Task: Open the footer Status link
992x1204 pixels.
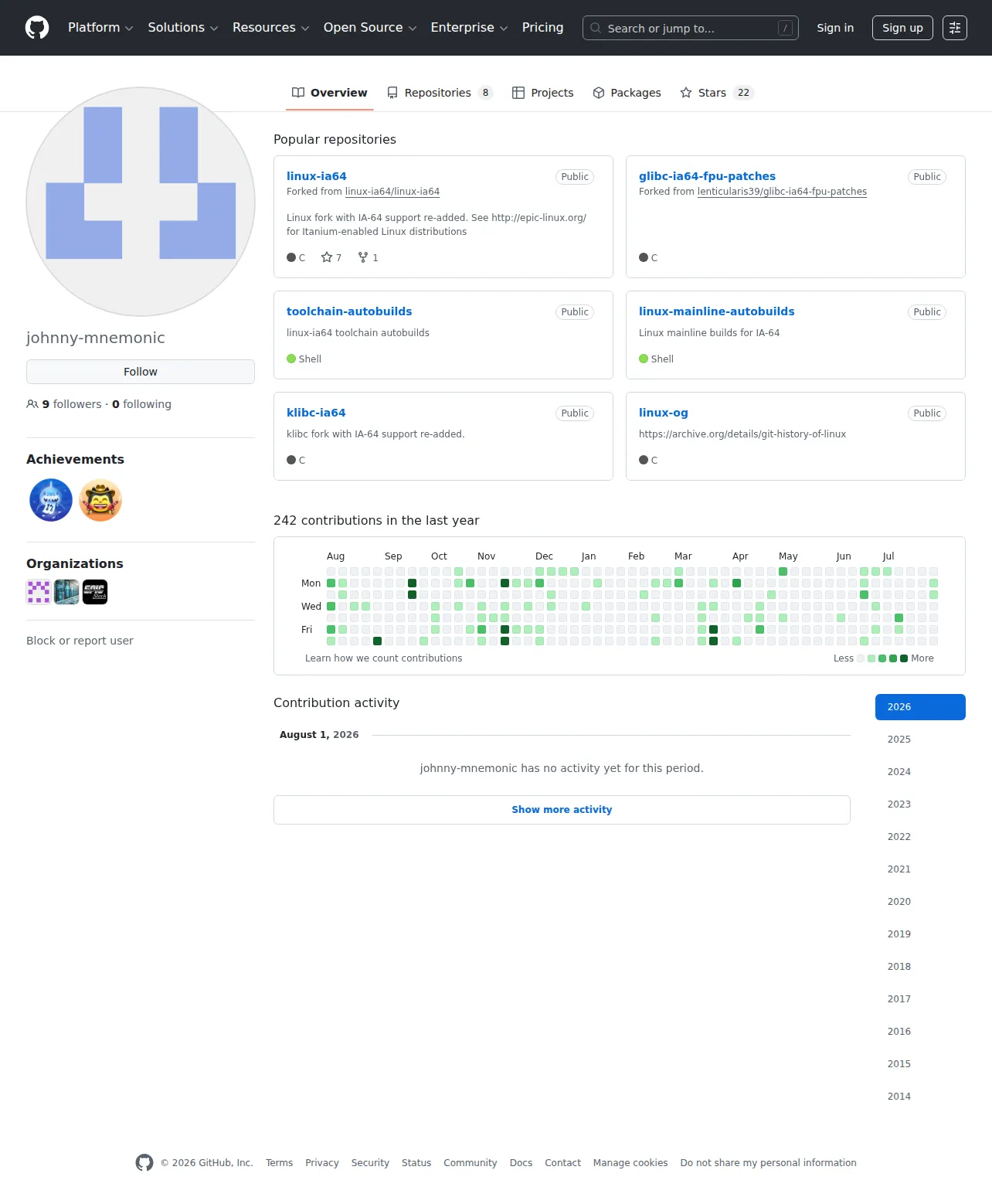Action: 416,1163
